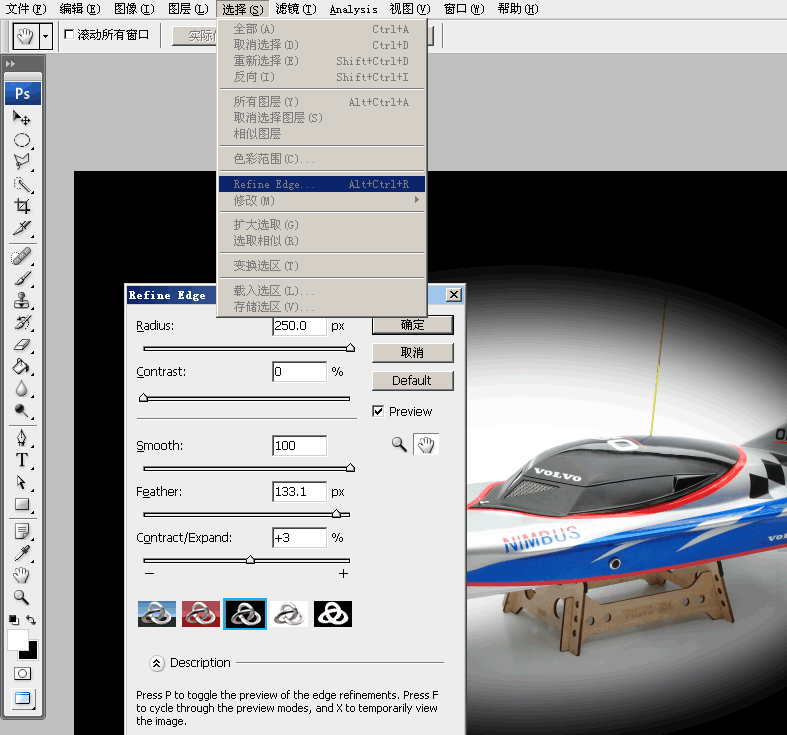
Task: Select the Paint Bucket tool
Action: (x=21, y=367)
